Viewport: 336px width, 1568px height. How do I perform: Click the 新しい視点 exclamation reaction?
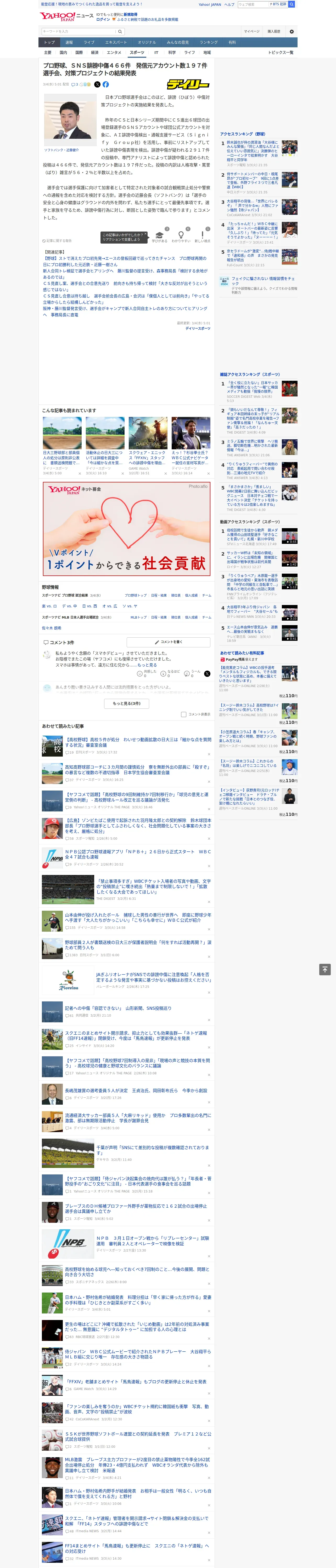point(203,237)
